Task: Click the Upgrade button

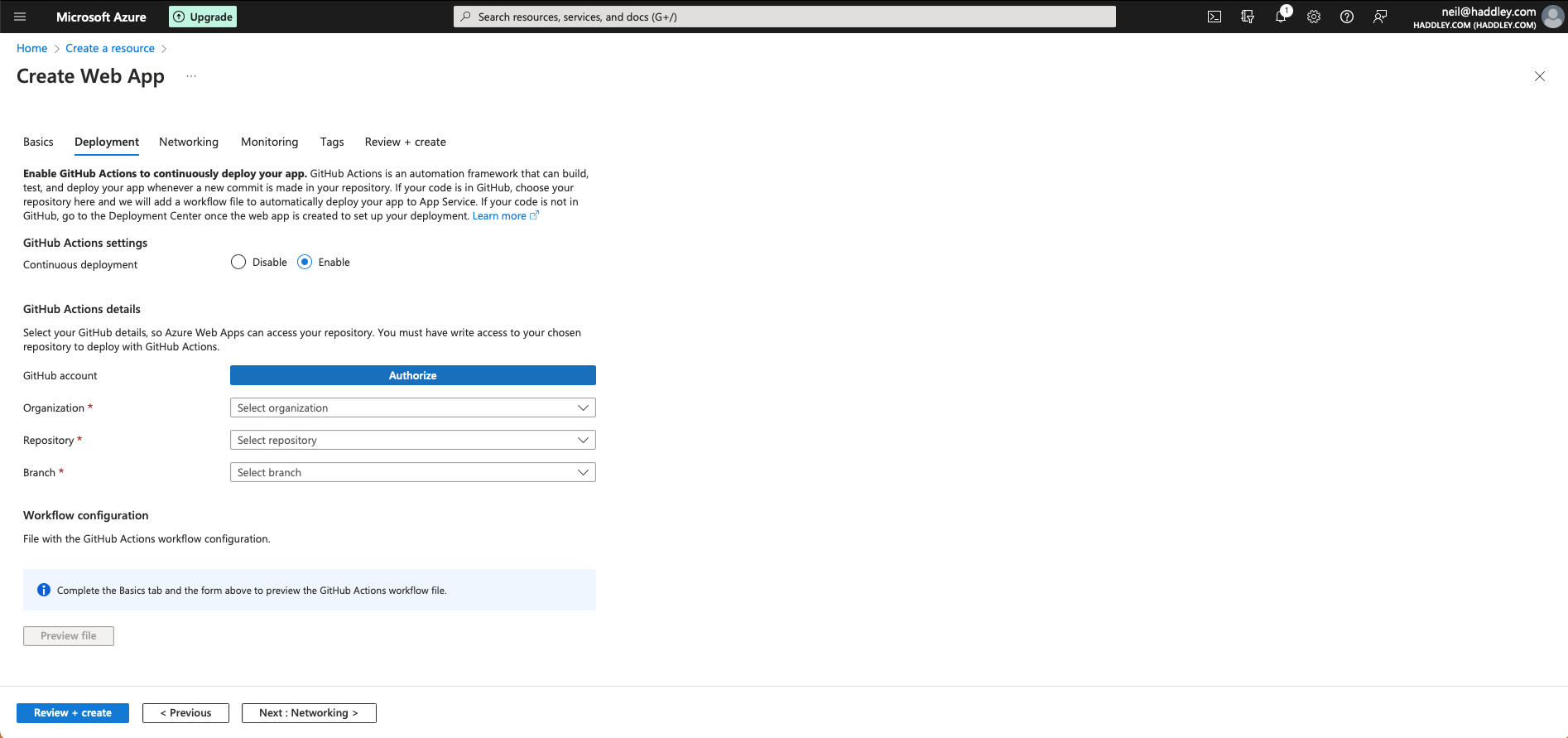Action: tap(203, 17)
